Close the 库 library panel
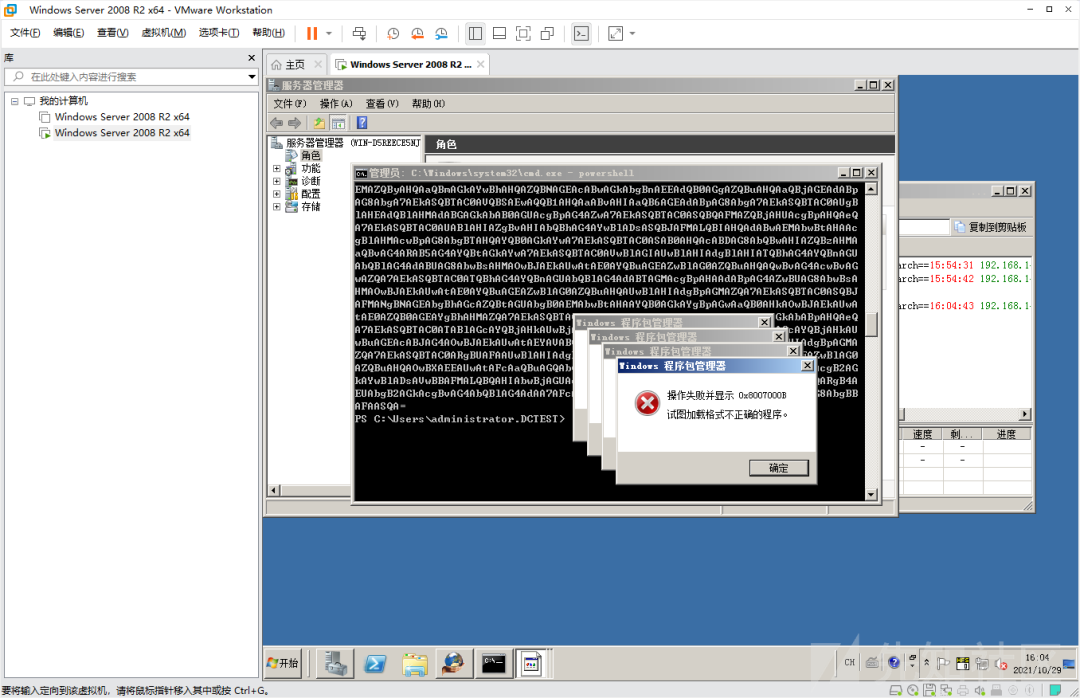 tap(251, 58)
